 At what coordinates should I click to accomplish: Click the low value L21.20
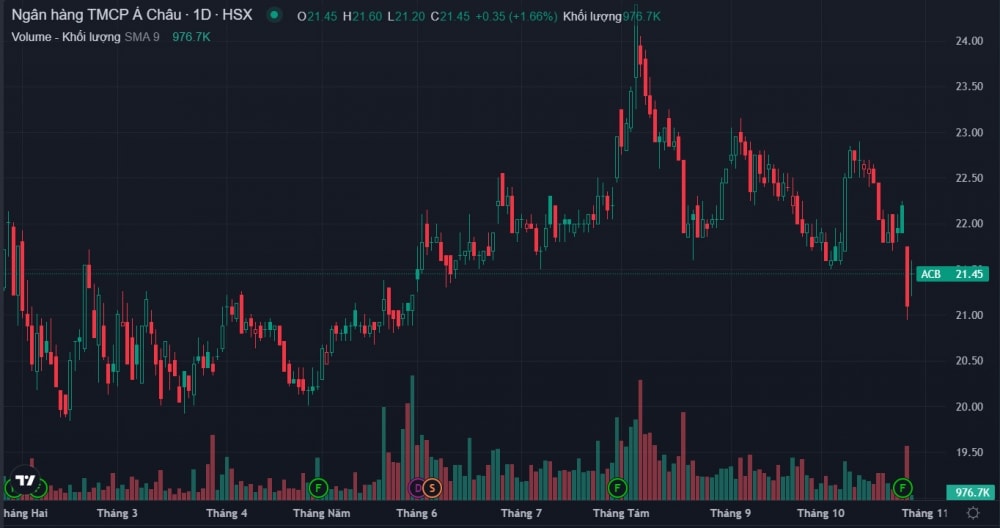pyautogui.click(x=406, y=17)
